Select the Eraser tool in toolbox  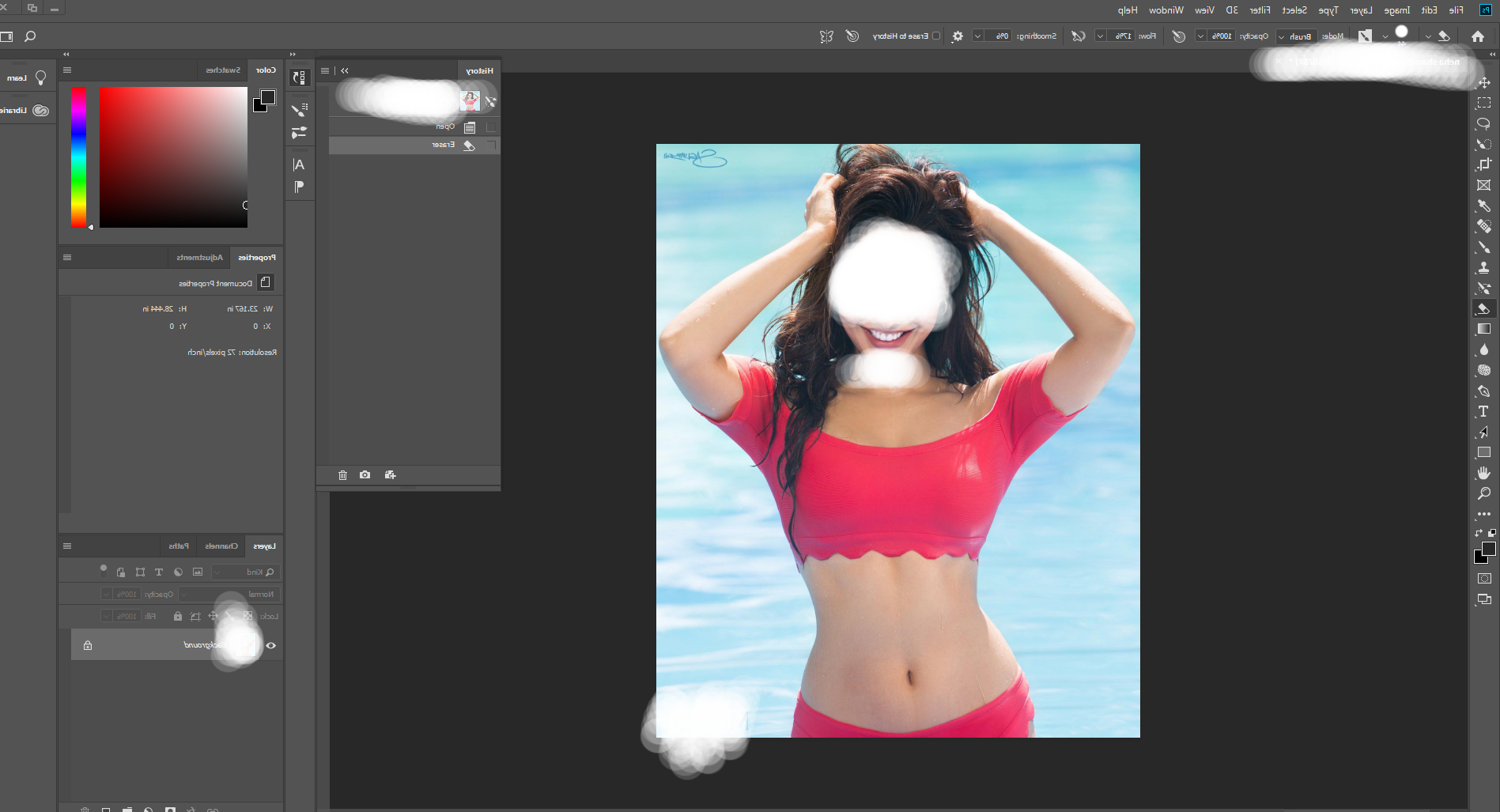1484,308
